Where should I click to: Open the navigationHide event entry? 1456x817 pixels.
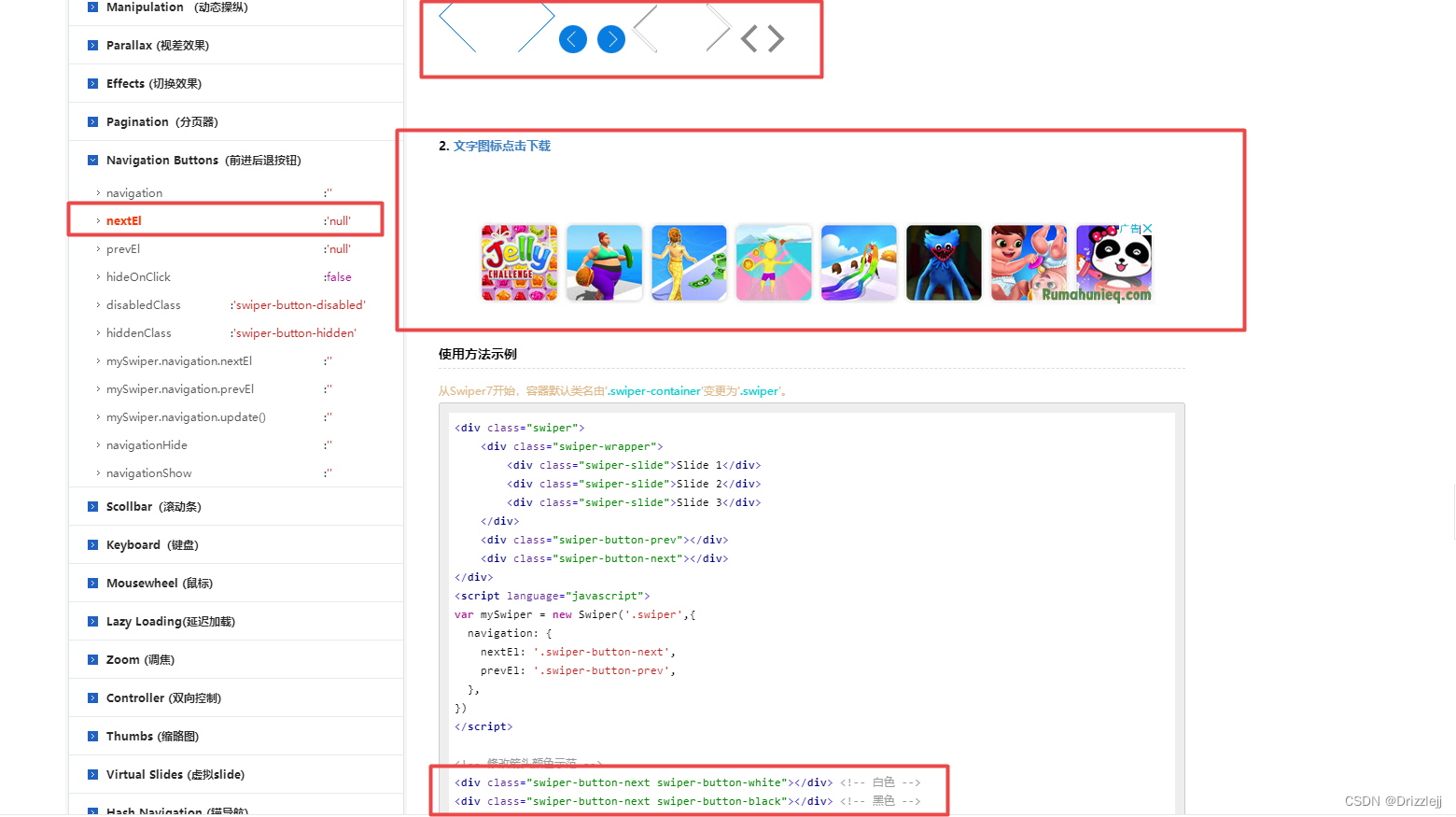pyautogui.click(x=147, y=445)
